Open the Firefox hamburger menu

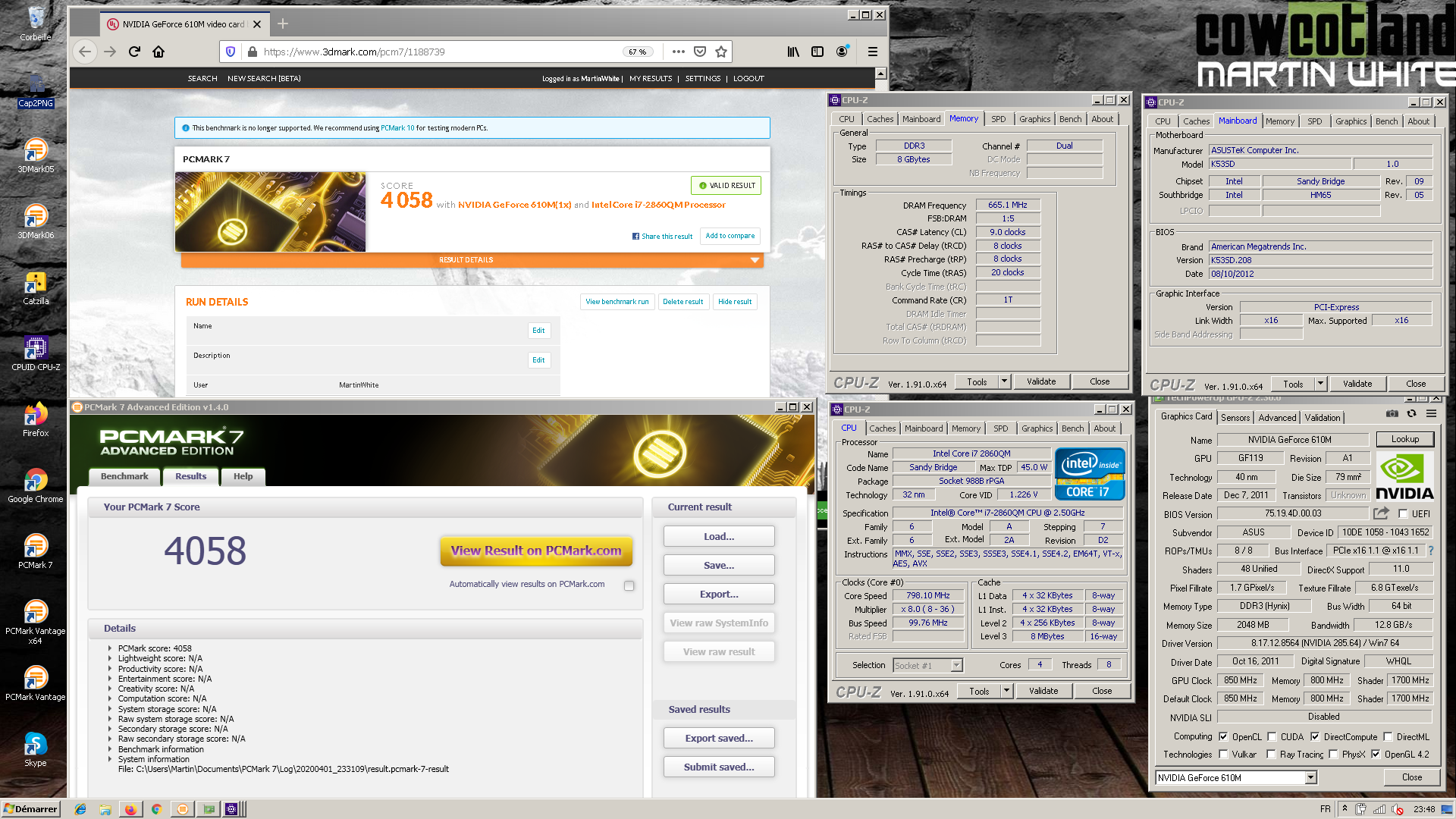pos(873,52)
